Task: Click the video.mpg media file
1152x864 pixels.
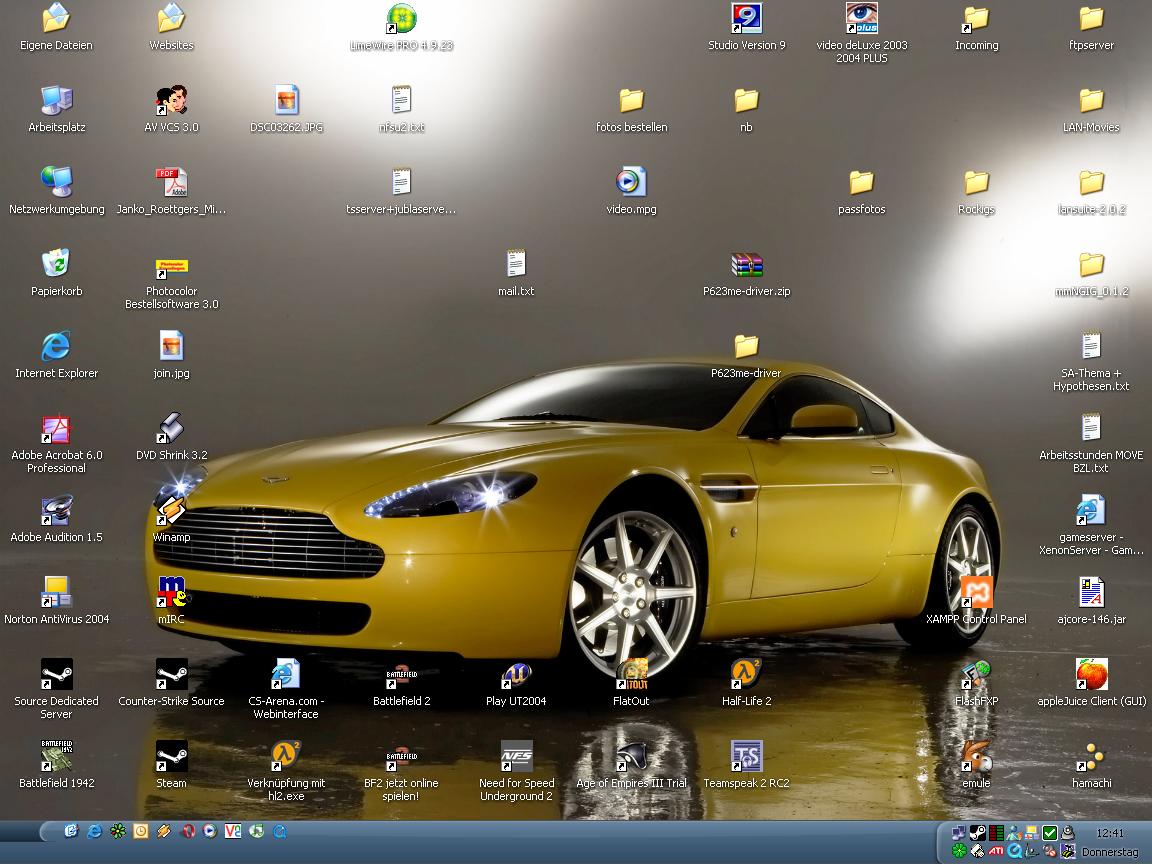Action: pos(631,182)
